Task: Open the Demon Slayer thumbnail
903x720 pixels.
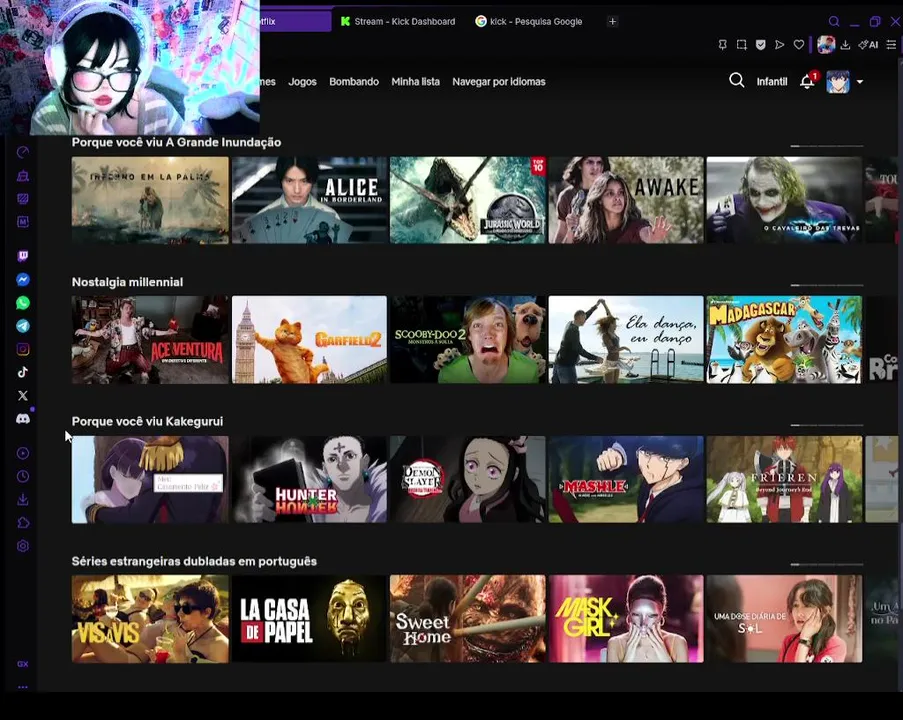Action: [468, 479]
